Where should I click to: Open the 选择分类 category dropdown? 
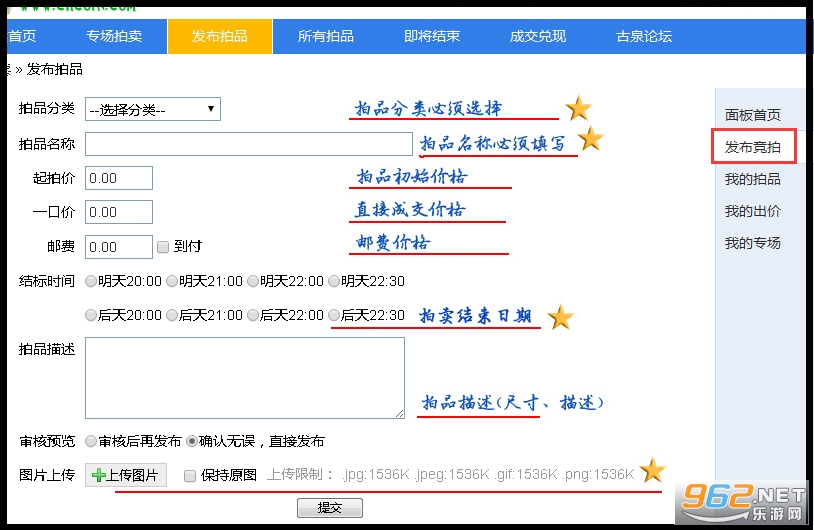pos(153,109)
